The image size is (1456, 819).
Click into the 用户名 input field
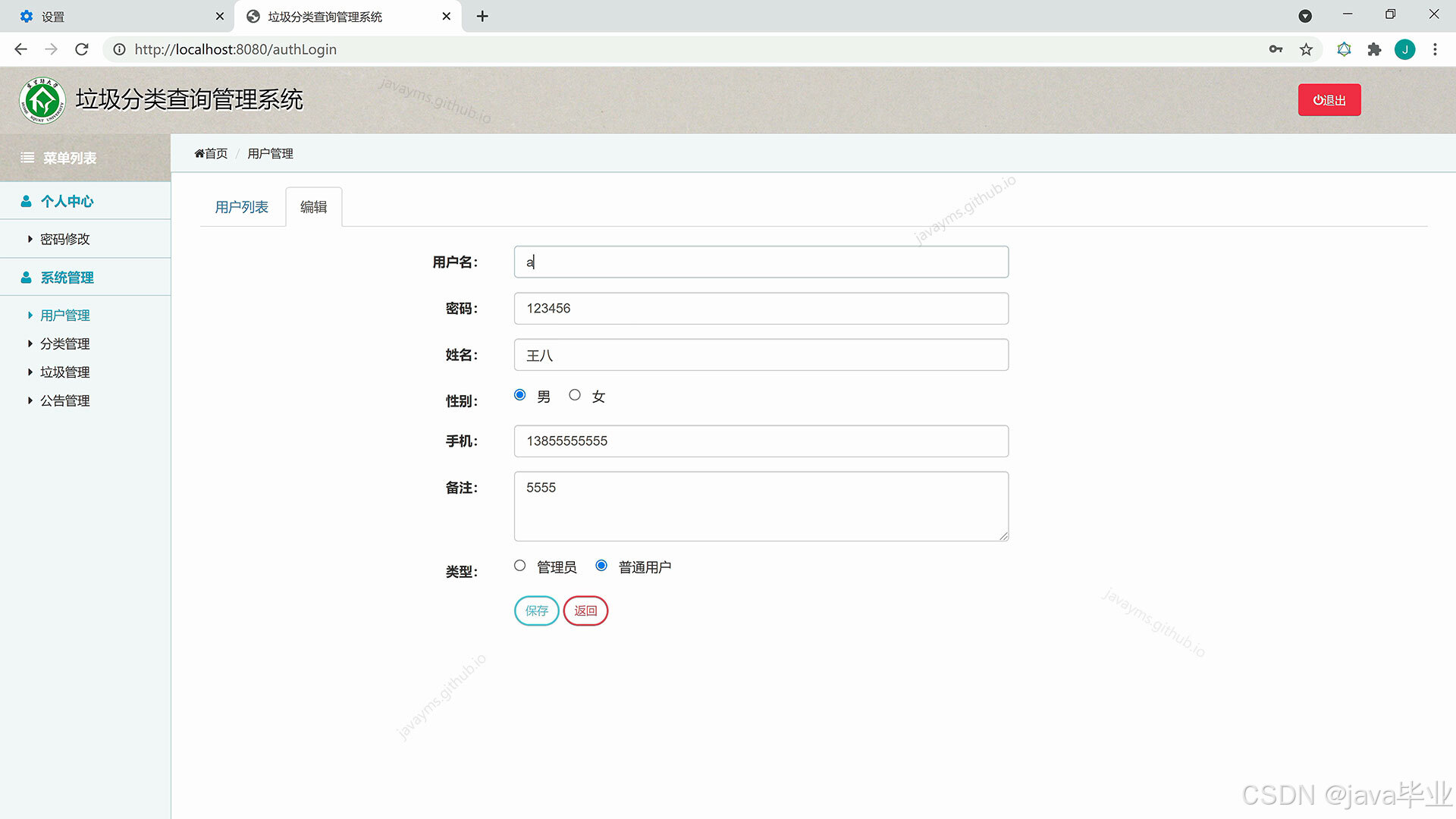click(761, 262)
